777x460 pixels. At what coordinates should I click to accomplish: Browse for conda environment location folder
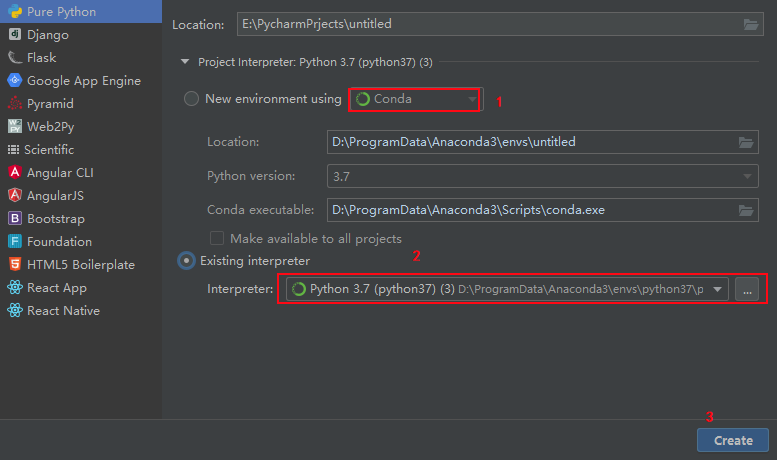746,142
